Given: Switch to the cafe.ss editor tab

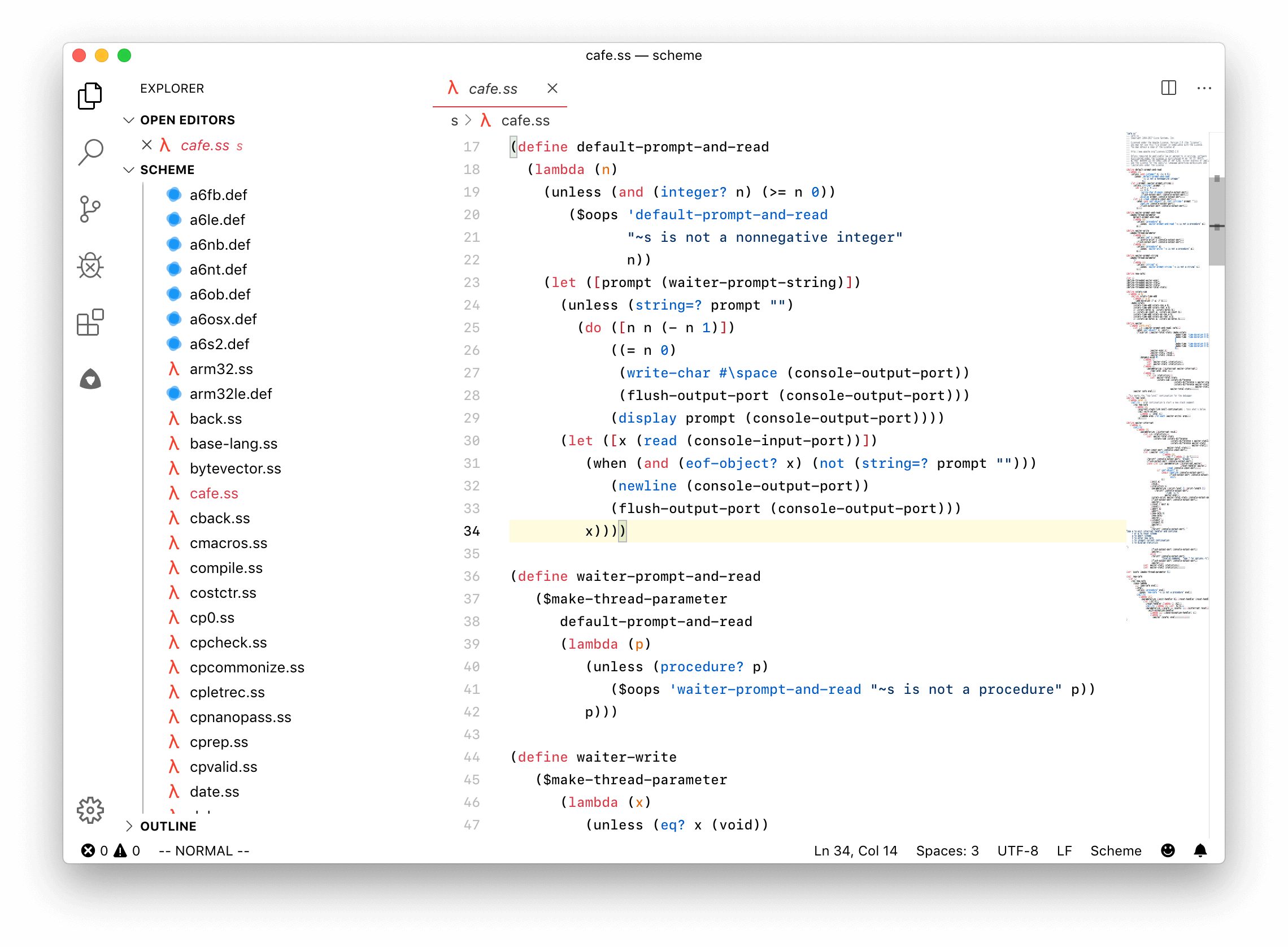Looking at the screenshot, I should (x=493, y=88).
